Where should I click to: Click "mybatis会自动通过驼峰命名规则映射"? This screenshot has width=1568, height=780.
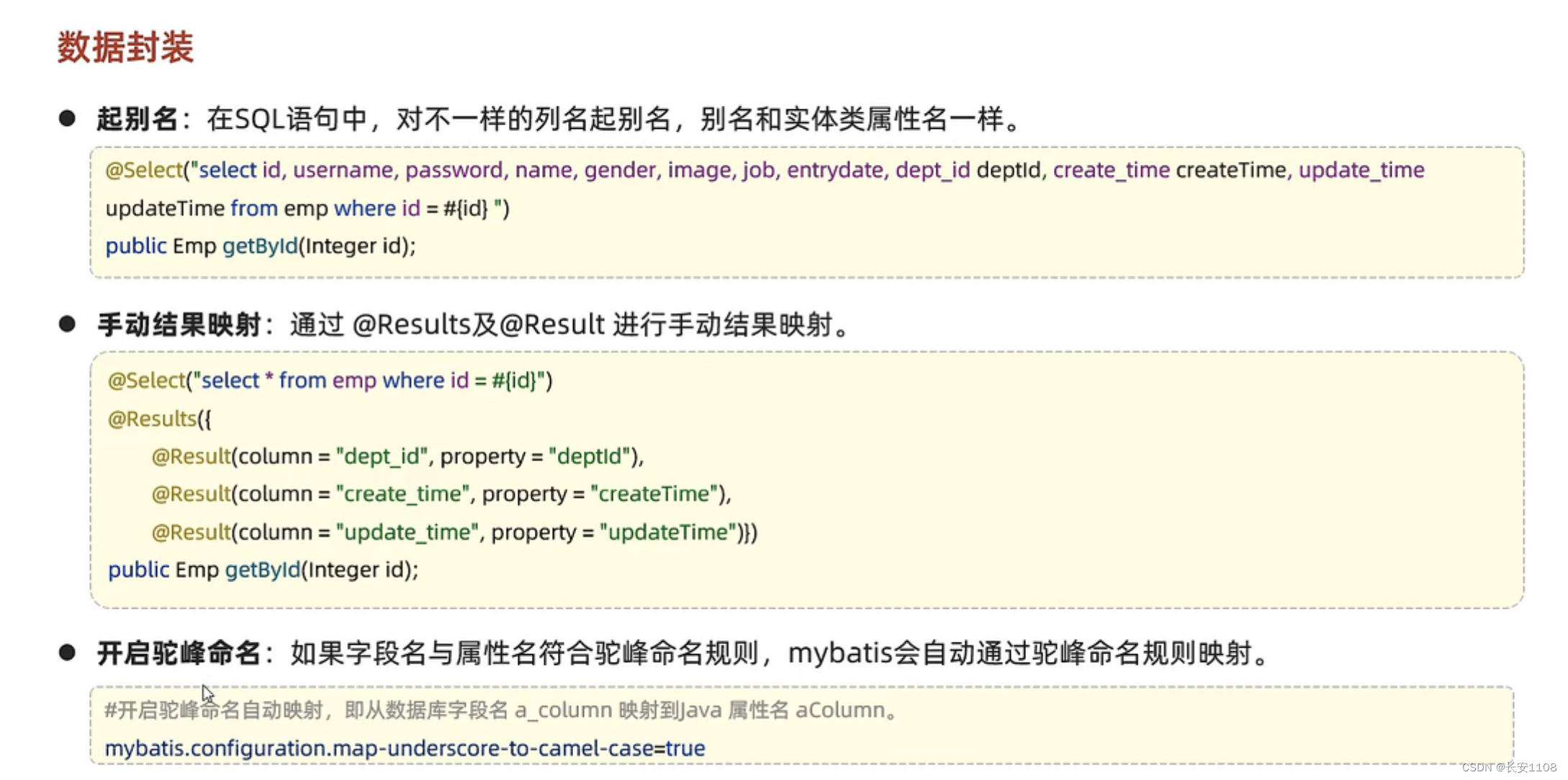(x=1019, y=654)
